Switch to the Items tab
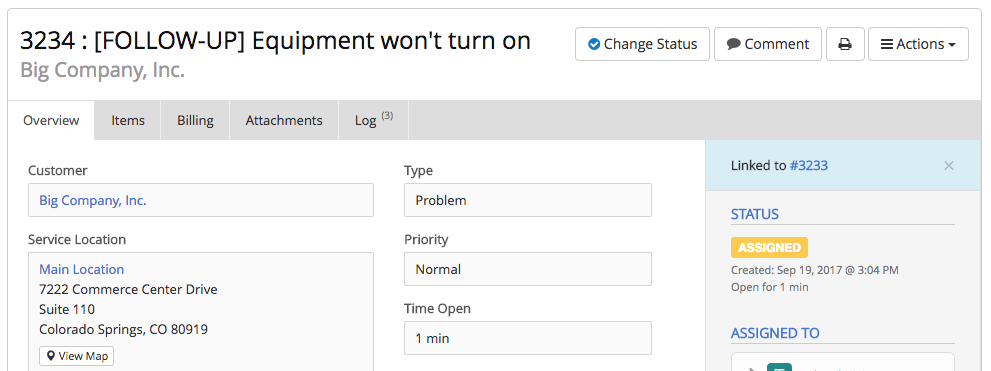The height and width of the screenshot is (371, 991). pos(128,120)
